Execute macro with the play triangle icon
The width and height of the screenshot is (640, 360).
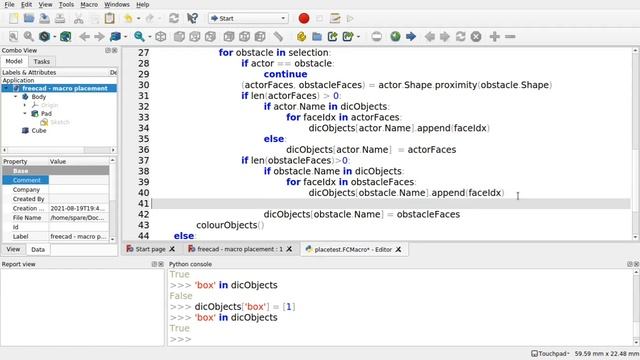tap(350, 18)
